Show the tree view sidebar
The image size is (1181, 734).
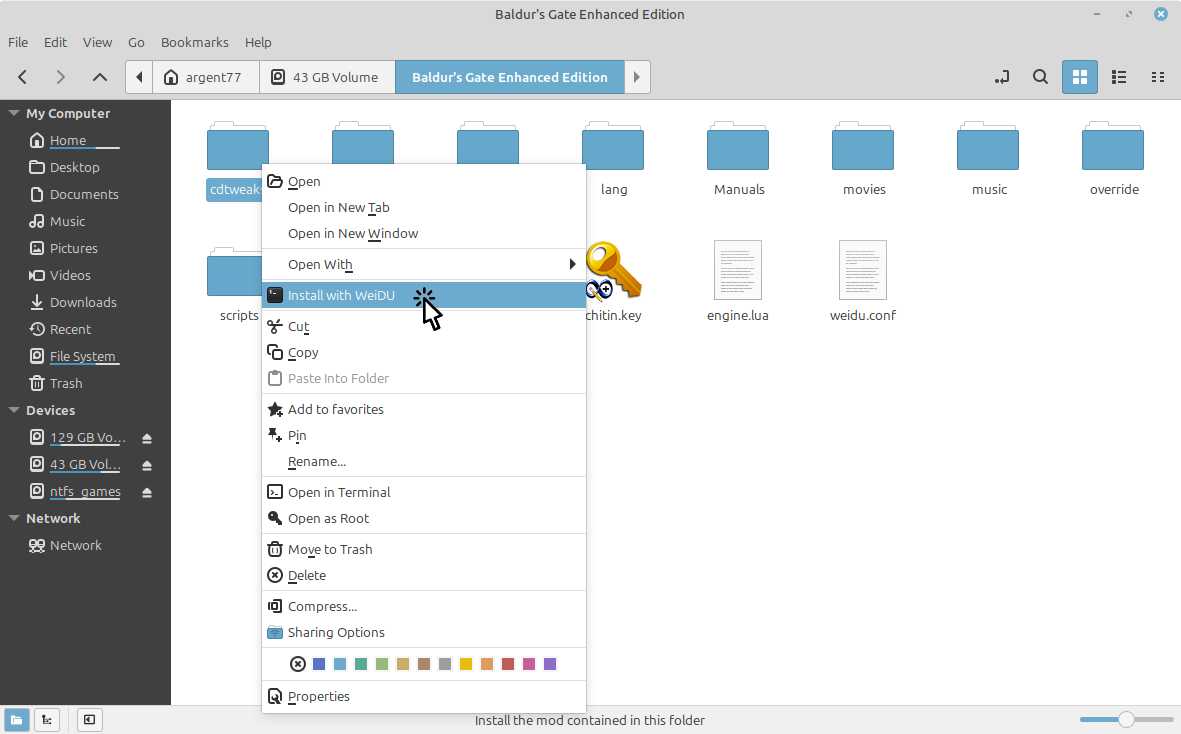[47, 720]
